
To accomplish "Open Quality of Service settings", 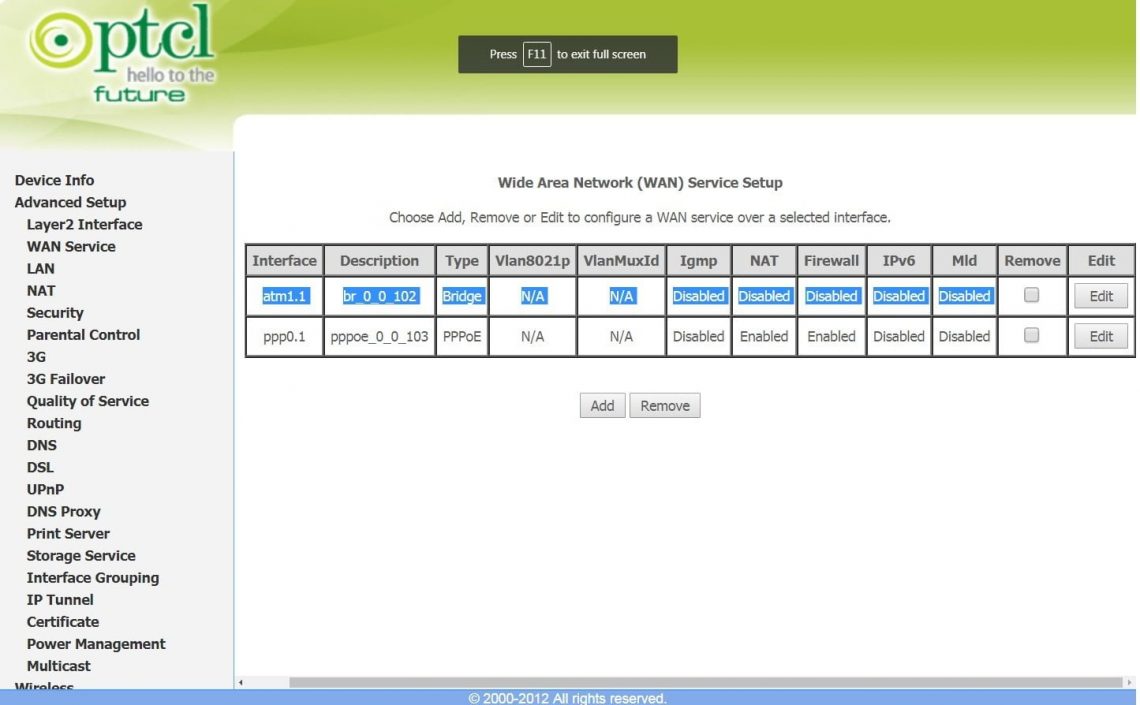I will point(87,400).
